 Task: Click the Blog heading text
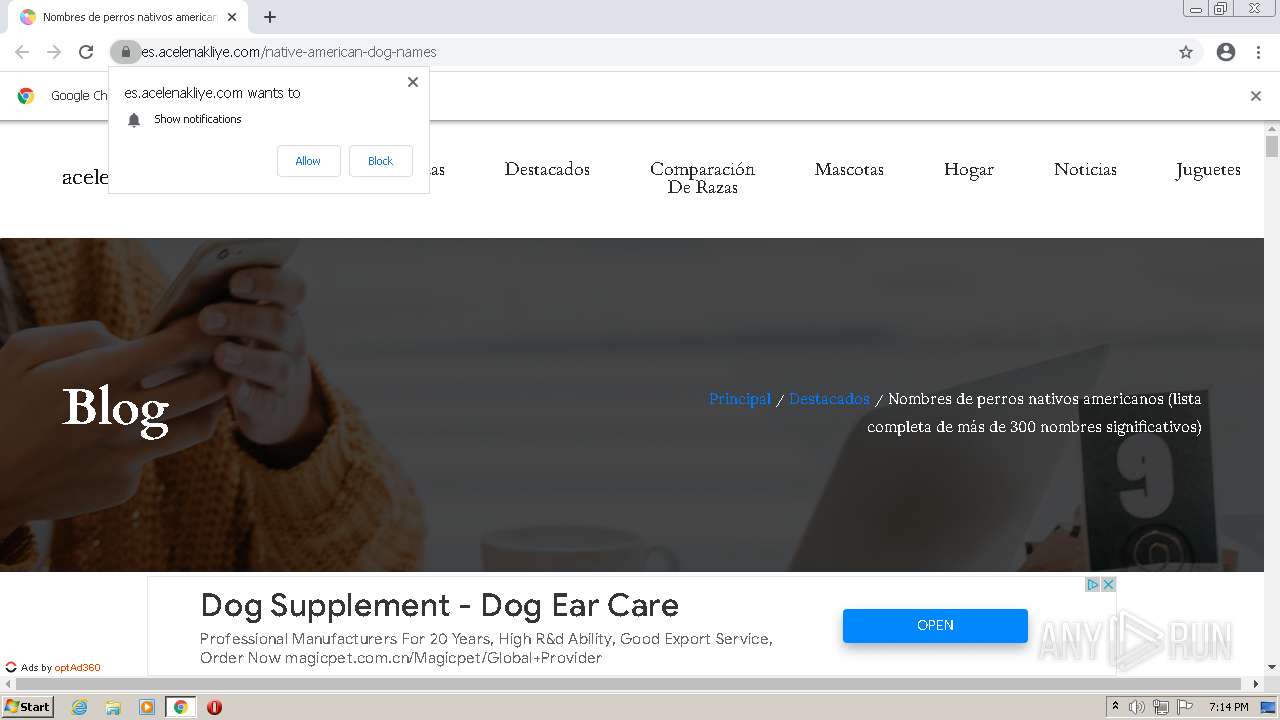(115, 409)
